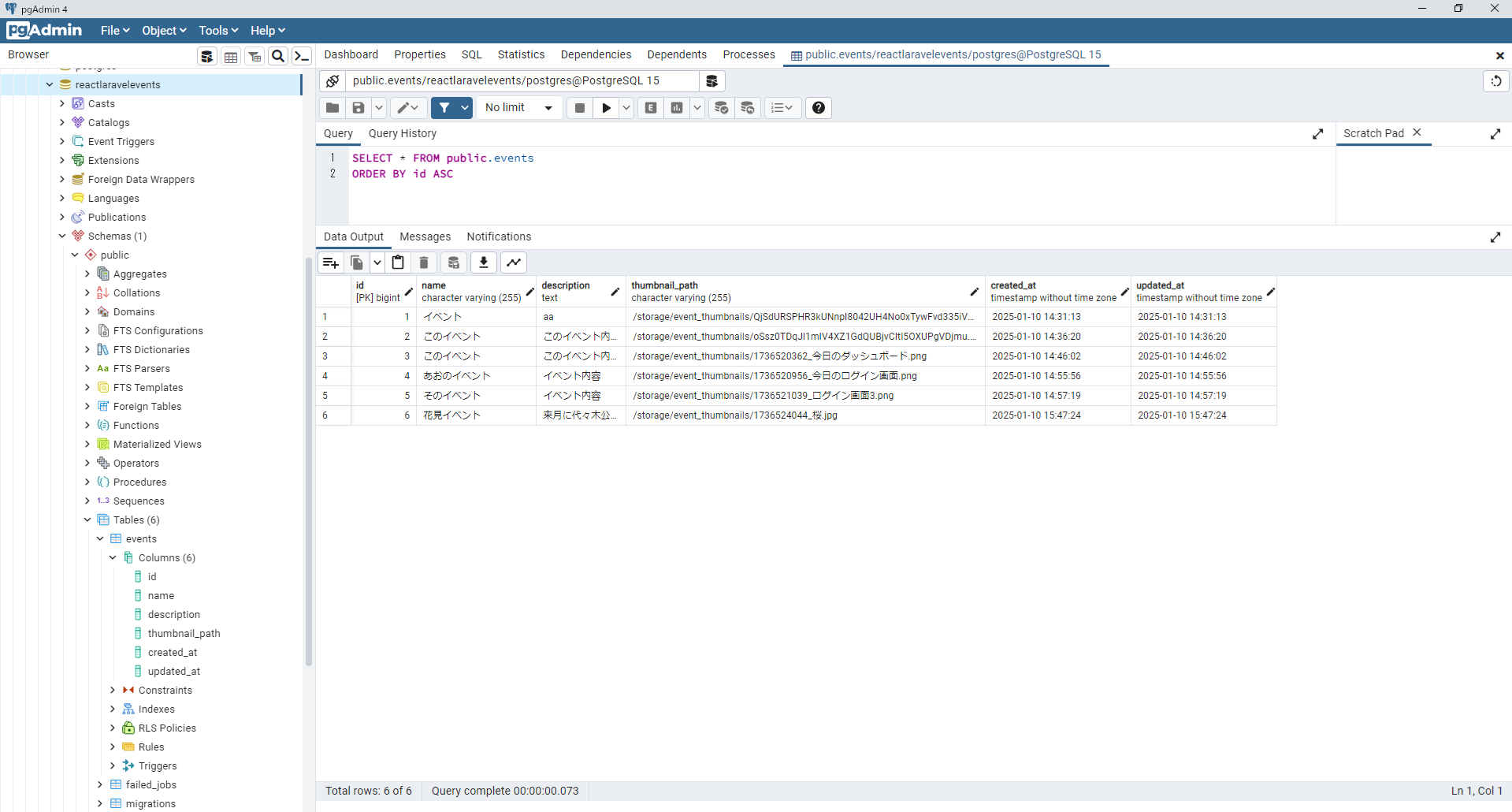Click the created_at column header
This screenshot has width=1512, height=812.
[1057, 292]
